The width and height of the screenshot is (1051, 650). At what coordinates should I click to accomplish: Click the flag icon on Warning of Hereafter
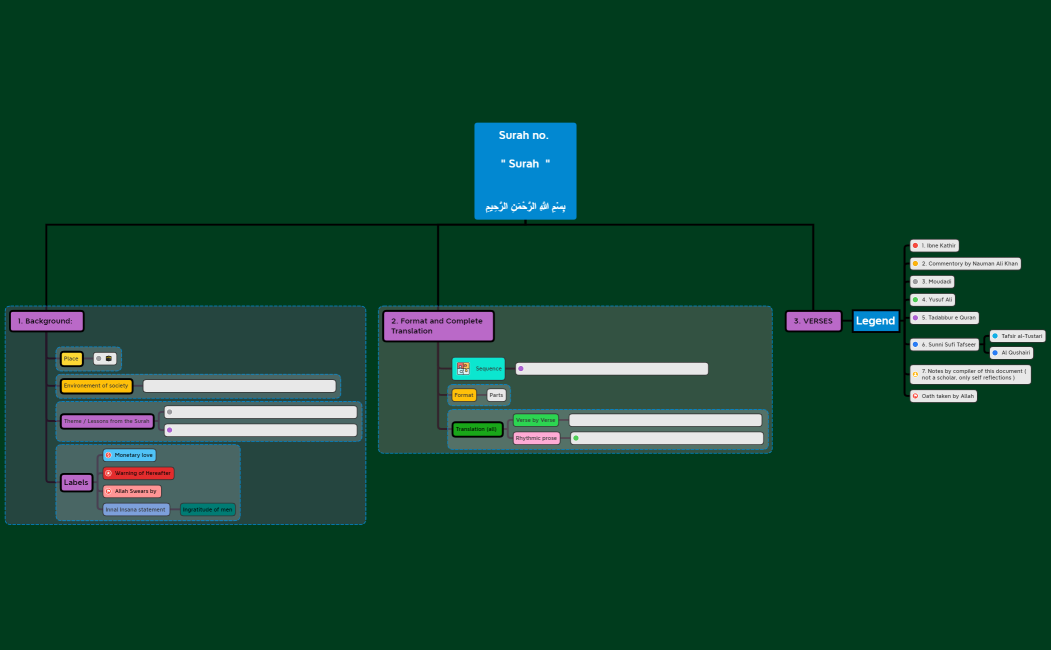pyautogui.click(x=109, y=473)
